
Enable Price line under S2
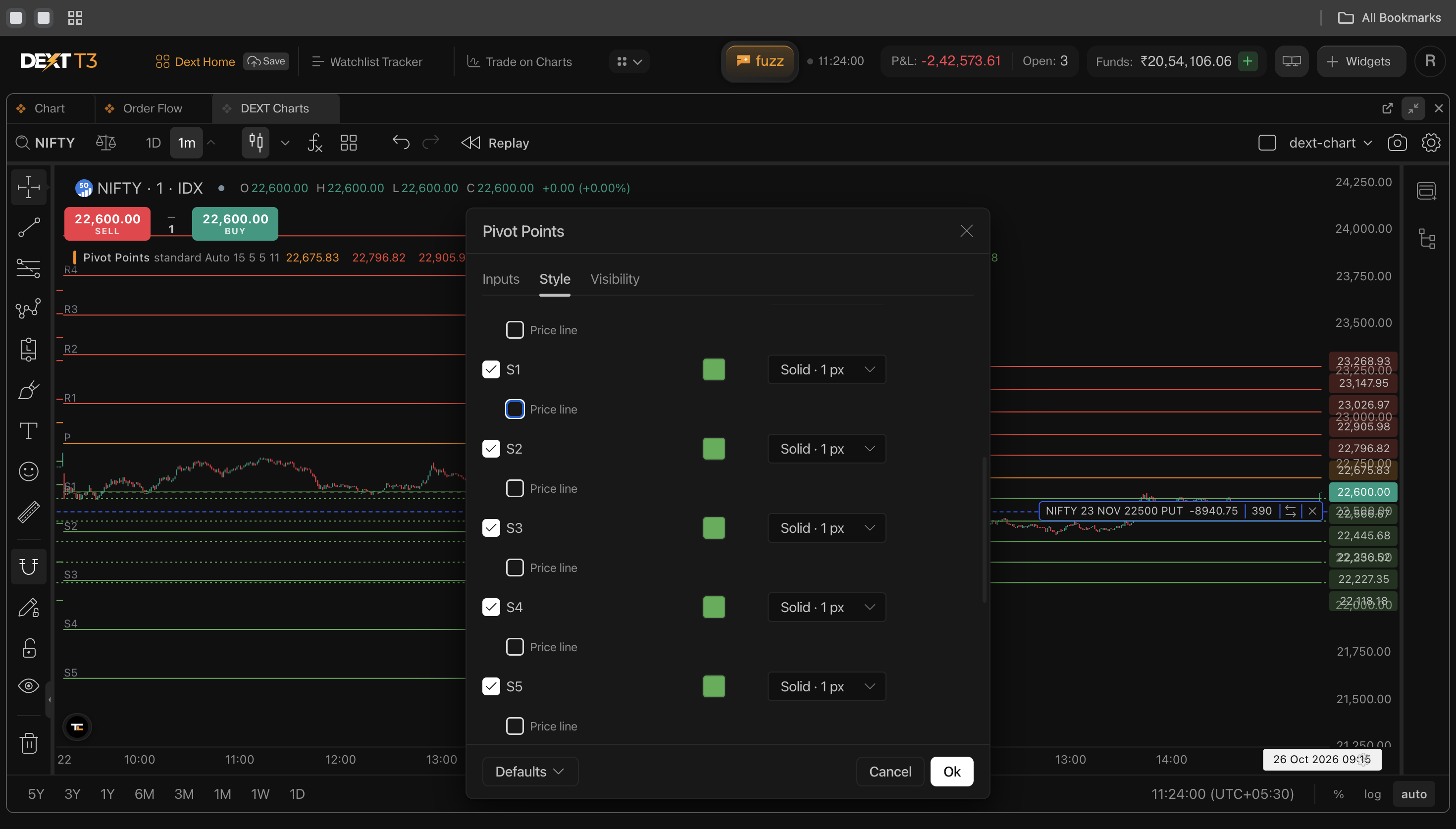tap(515, 488)
